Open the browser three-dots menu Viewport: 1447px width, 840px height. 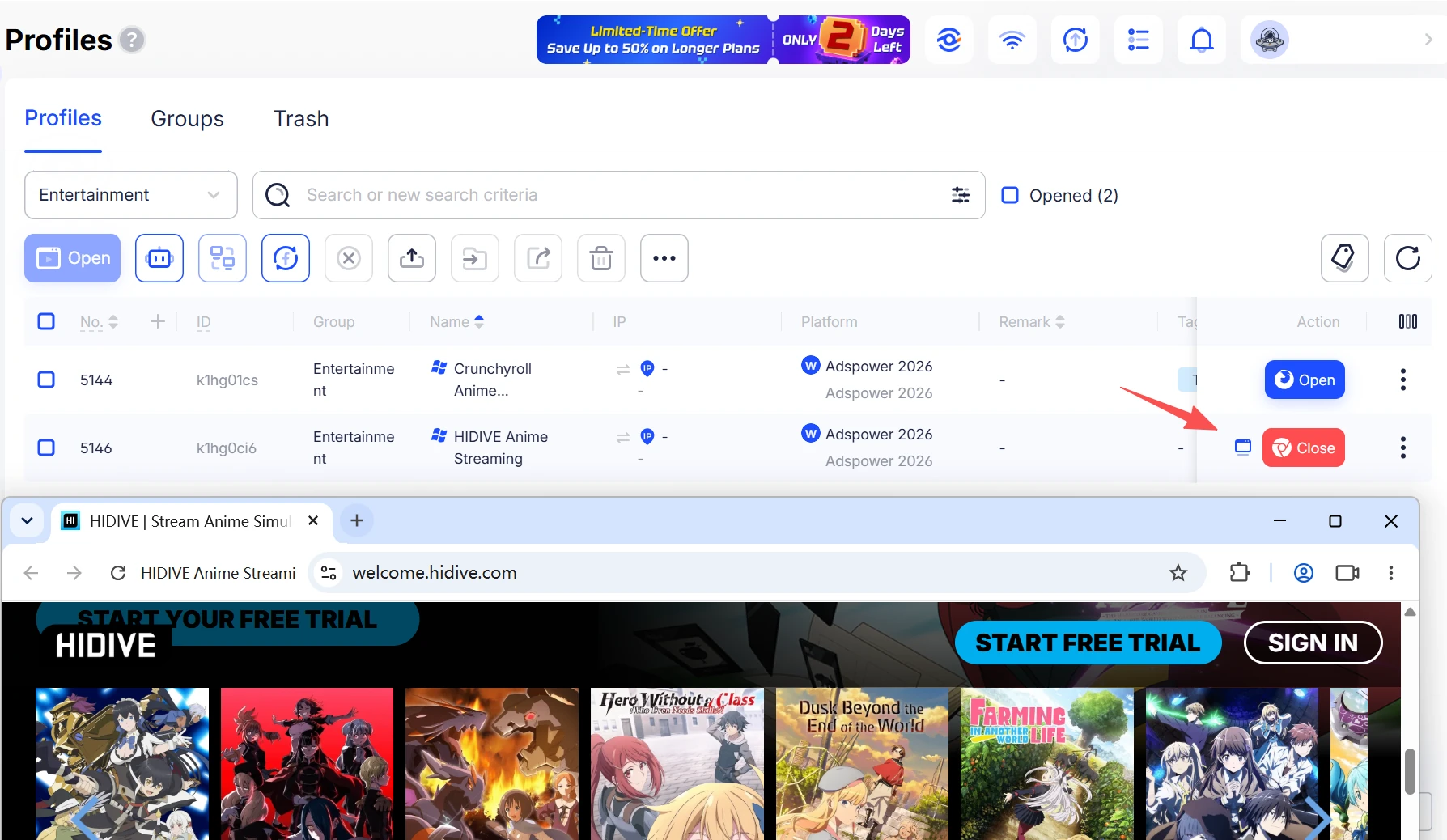1391,573
